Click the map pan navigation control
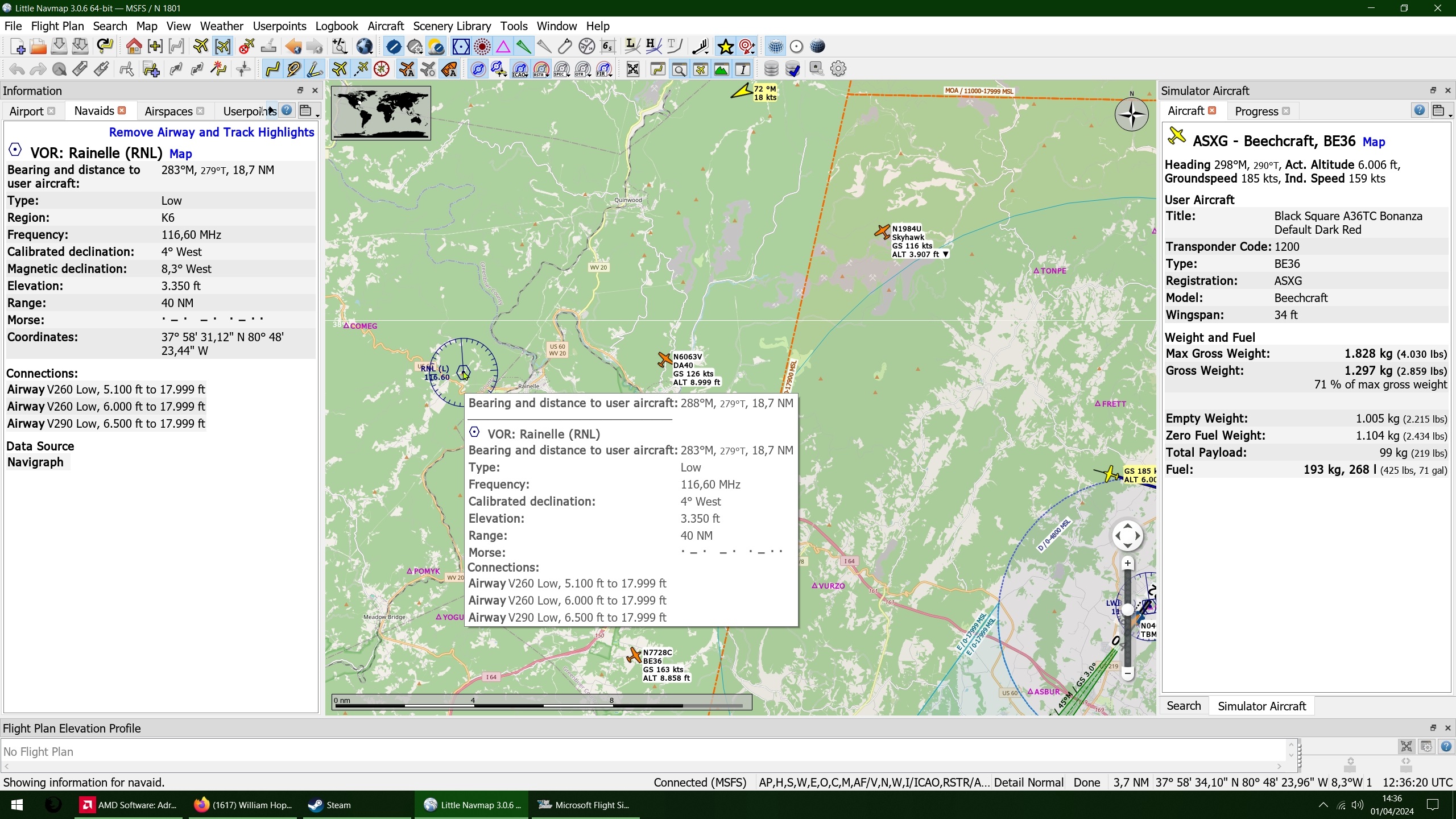This screenshot has width=1456, height=819. [1127, 536]
